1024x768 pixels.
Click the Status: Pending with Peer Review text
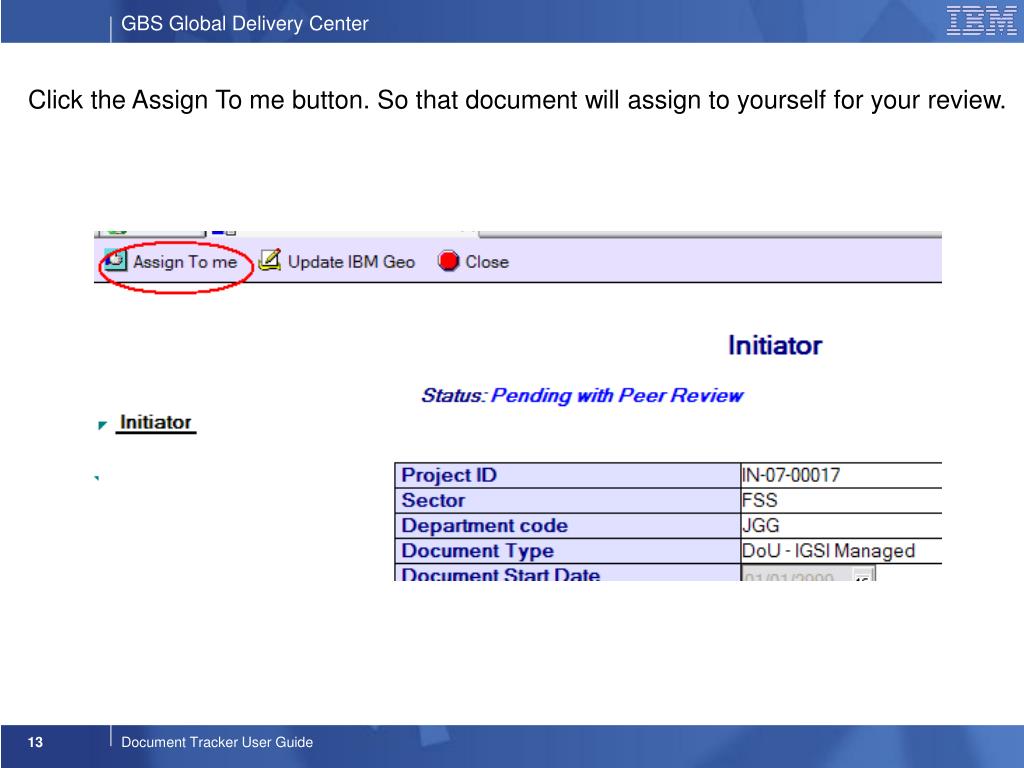pos(582,395)
